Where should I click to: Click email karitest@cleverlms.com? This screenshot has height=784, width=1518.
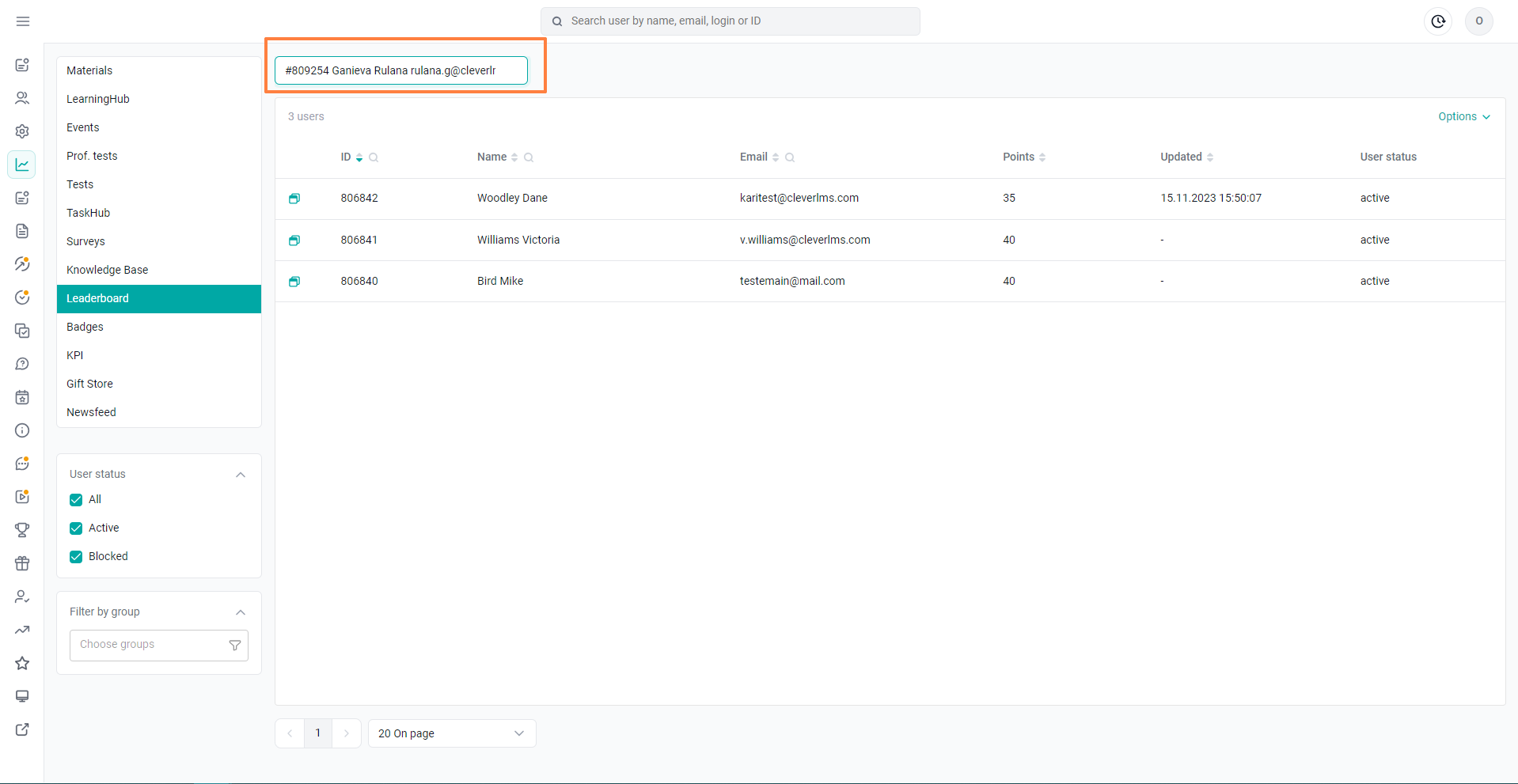pos(799,199)
